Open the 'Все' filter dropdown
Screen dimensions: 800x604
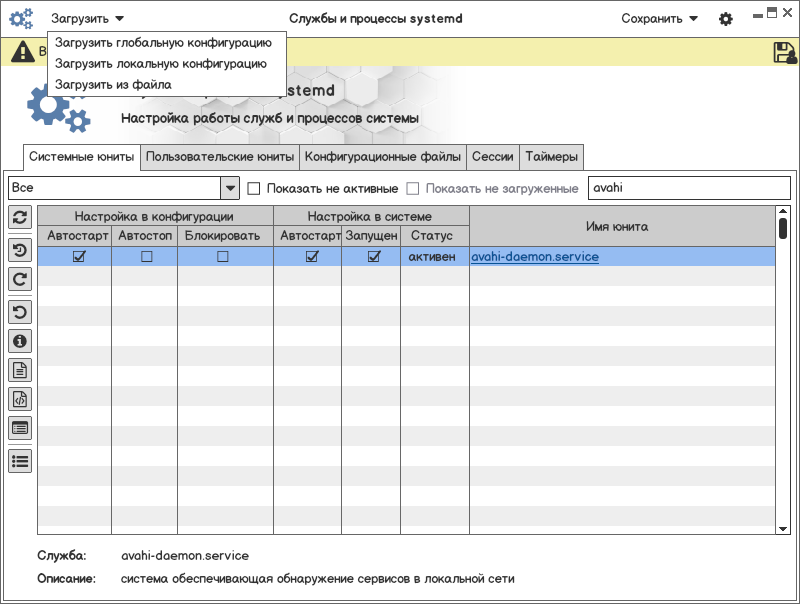click(x=230, y=188)
